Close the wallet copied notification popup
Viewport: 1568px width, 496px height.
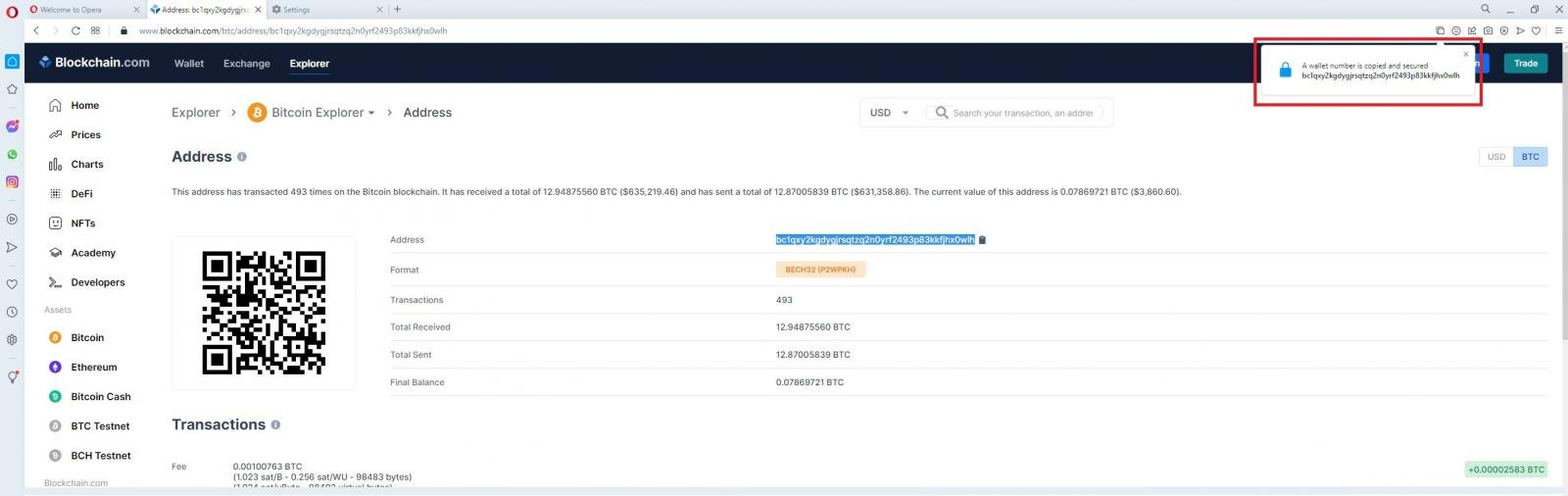point(1466,54)
